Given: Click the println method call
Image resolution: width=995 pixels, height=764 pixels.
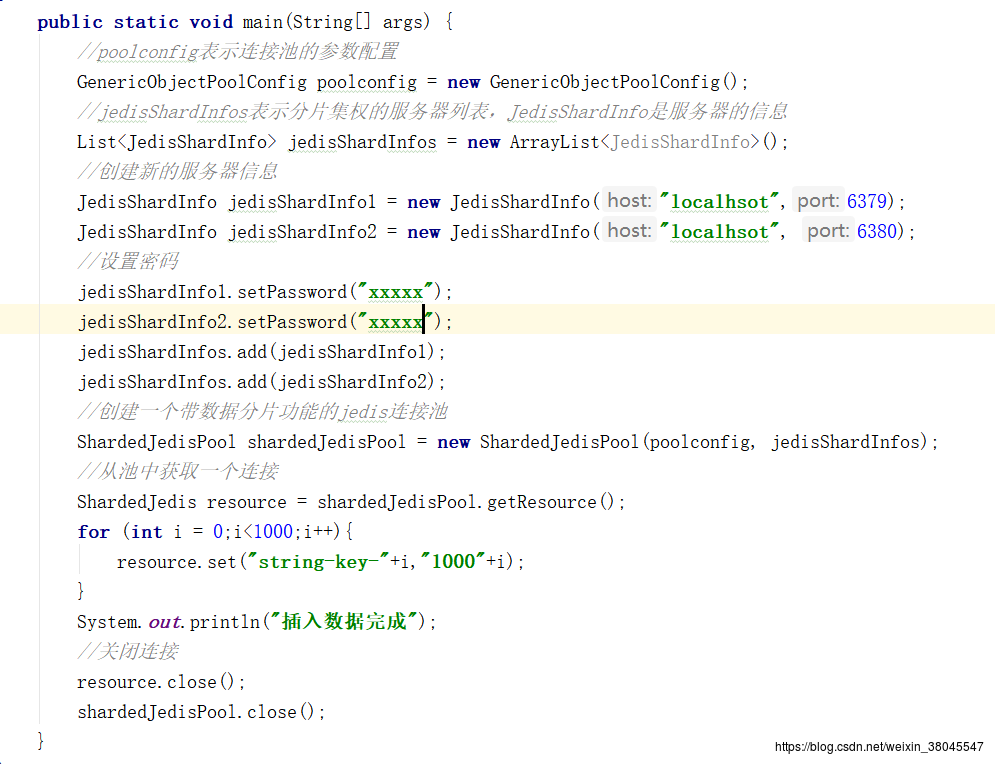Looking at the screenshot, I should 225,622.
